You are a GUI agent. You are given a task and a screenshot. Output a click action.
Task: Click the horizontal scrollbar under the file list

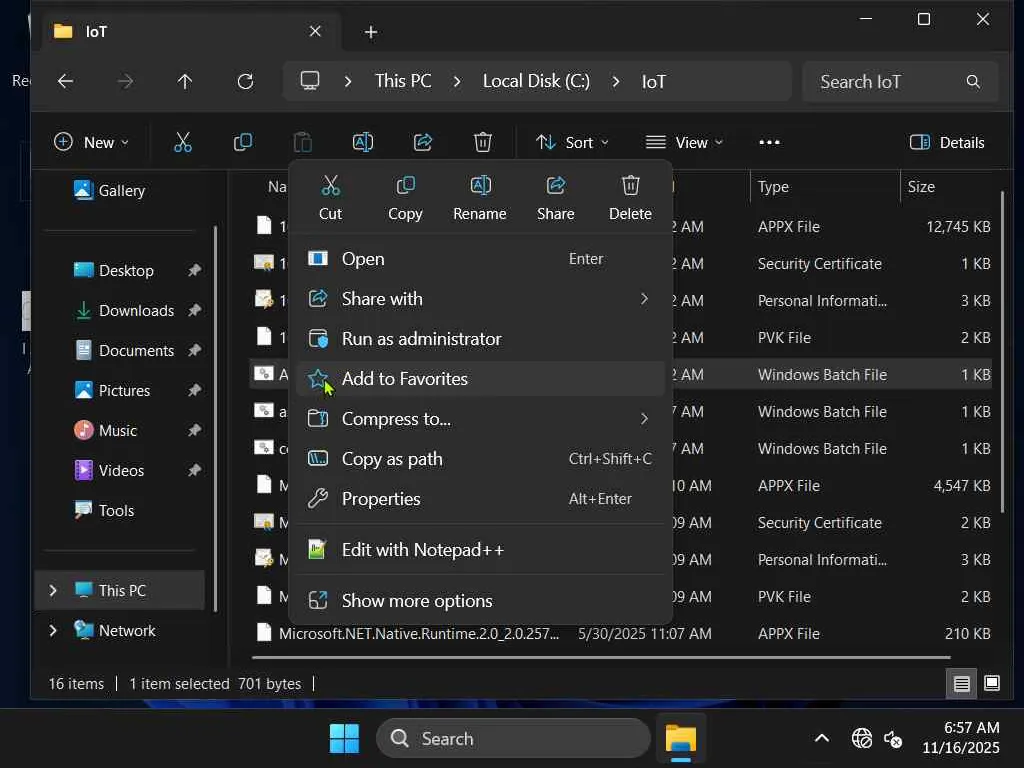coord(600,658)
